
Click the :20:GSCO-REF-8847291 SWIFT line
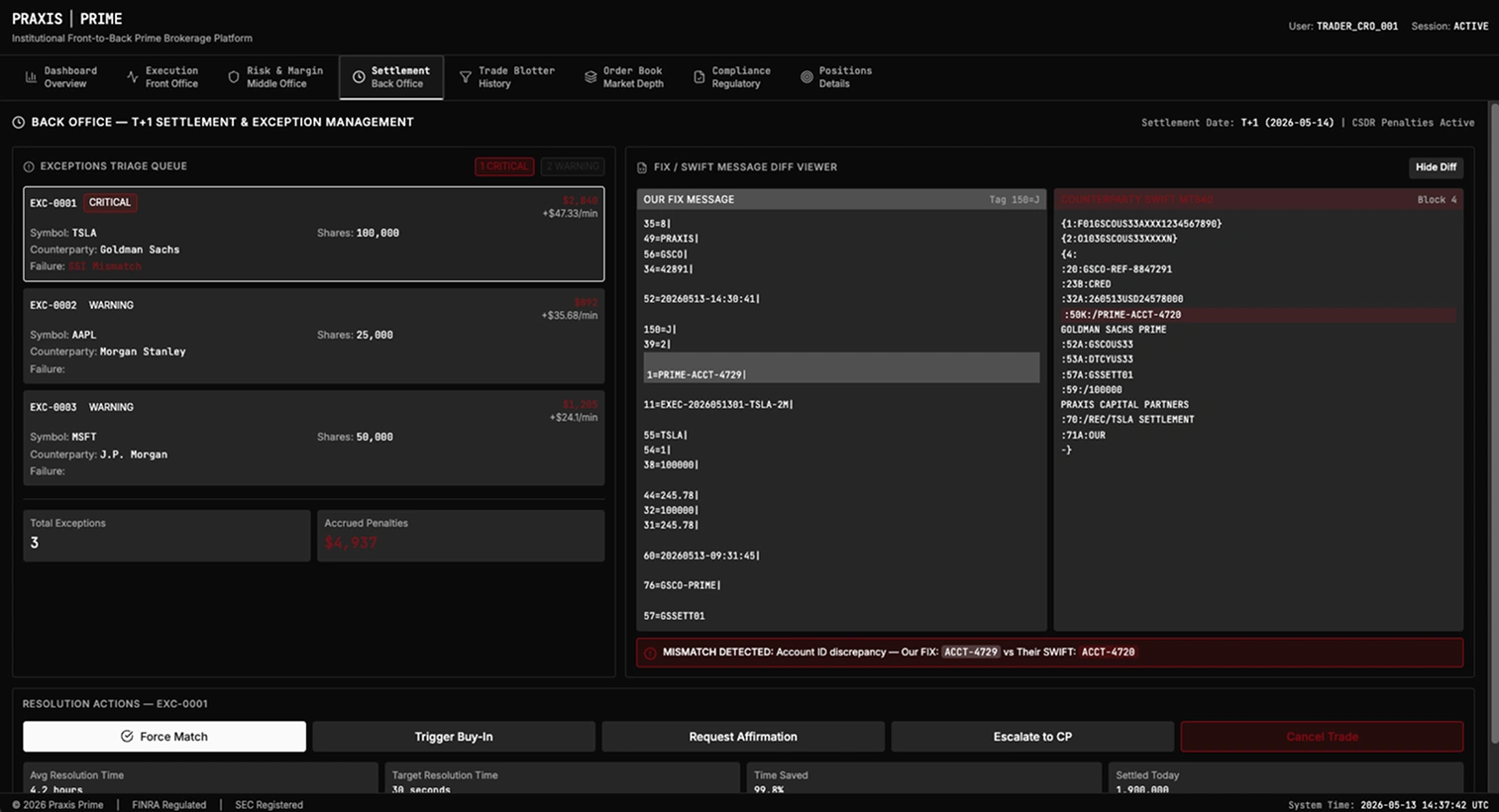tap(1117, 269)
